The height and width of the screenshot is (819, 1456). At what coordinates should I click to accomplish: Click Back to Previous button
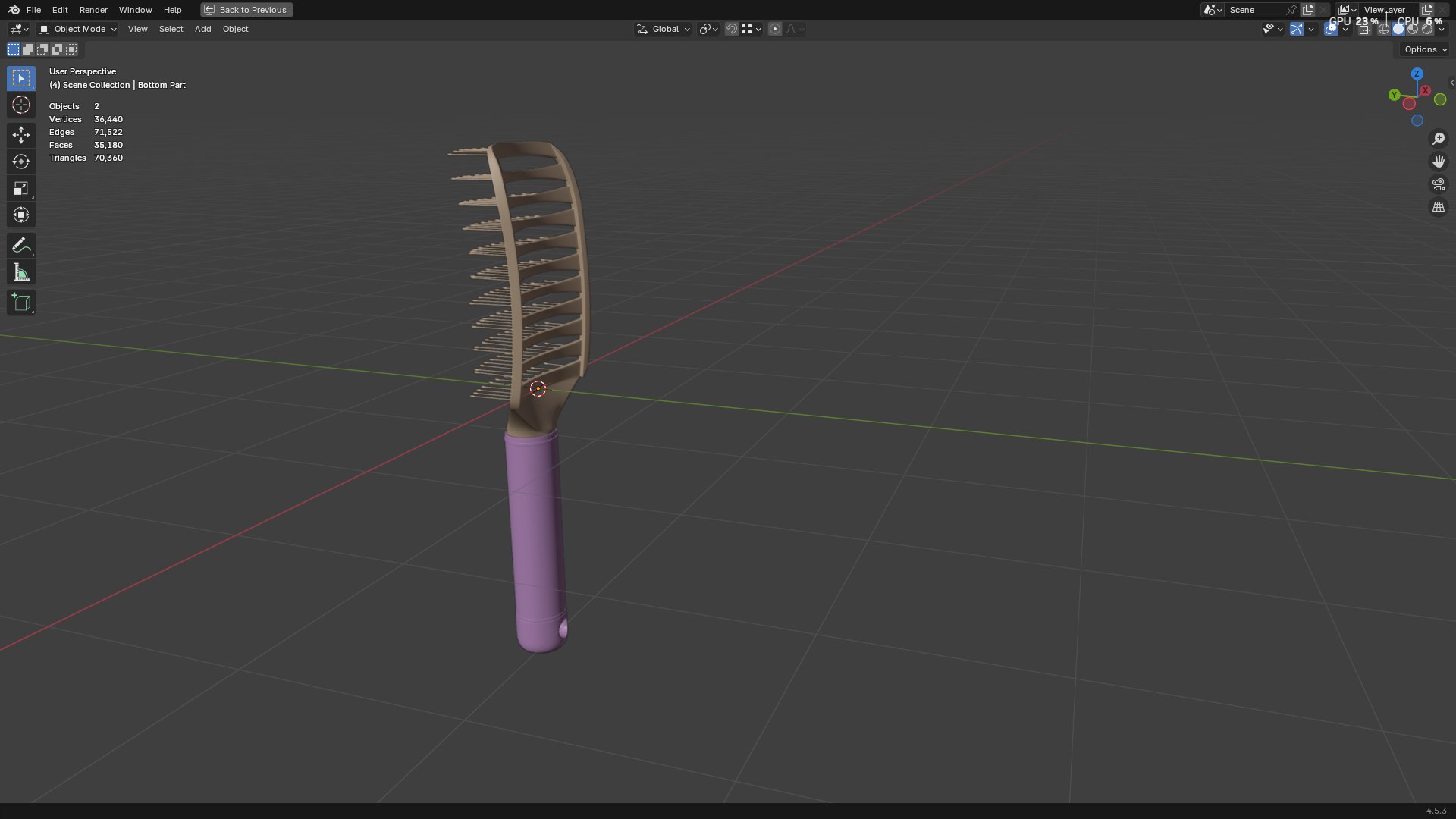[x=246, y=10]
